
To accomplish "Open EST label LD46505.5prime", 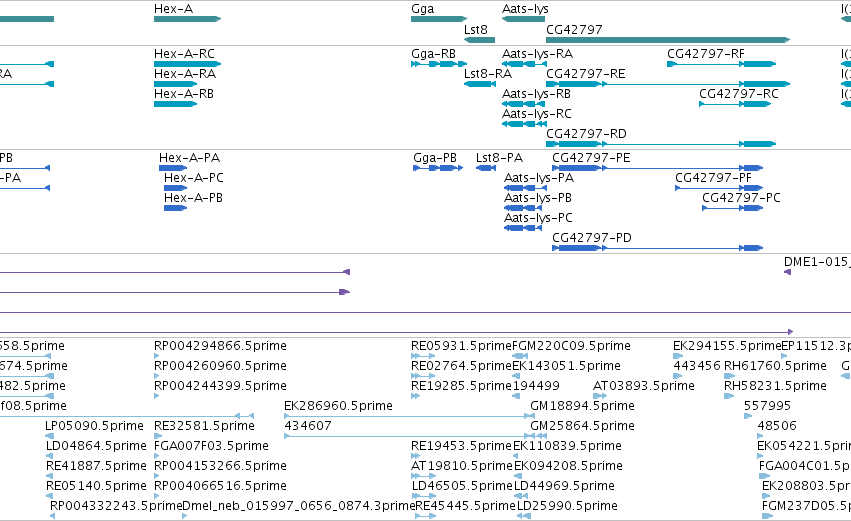I will tap(462, 486).
